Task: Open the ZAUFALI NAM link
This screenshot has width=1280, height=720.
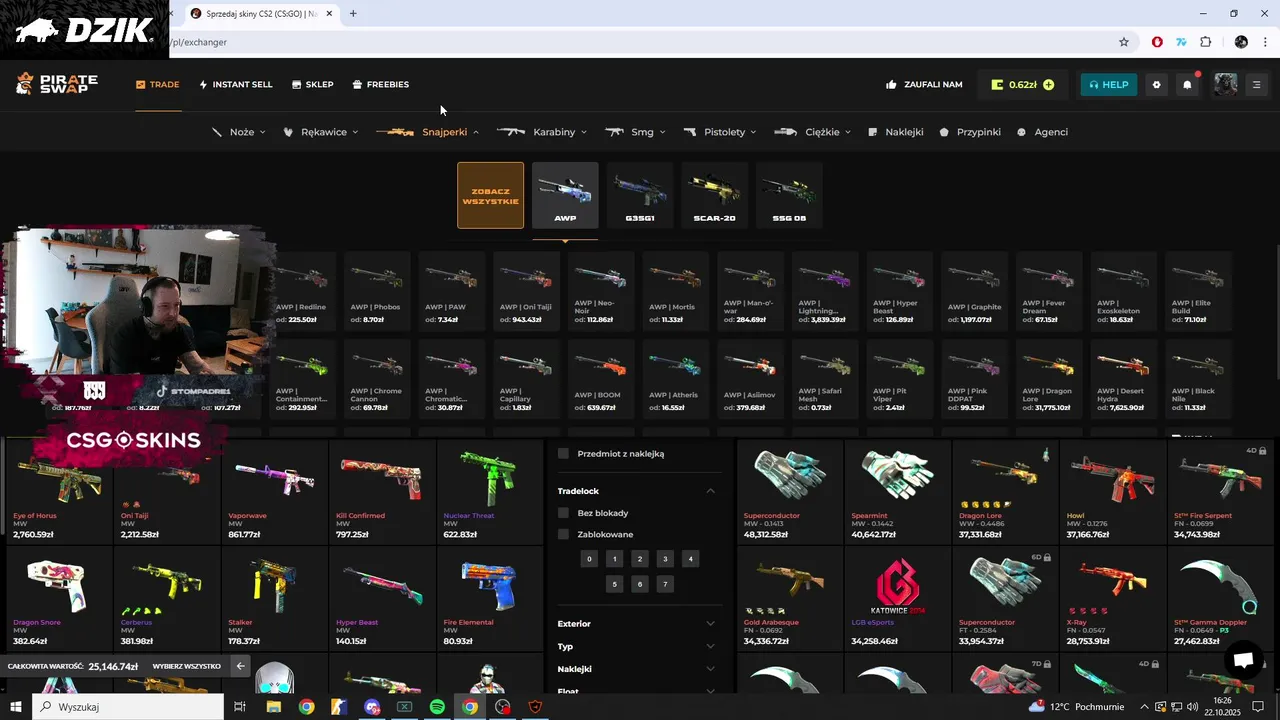Action: click(x=924, y=85)
